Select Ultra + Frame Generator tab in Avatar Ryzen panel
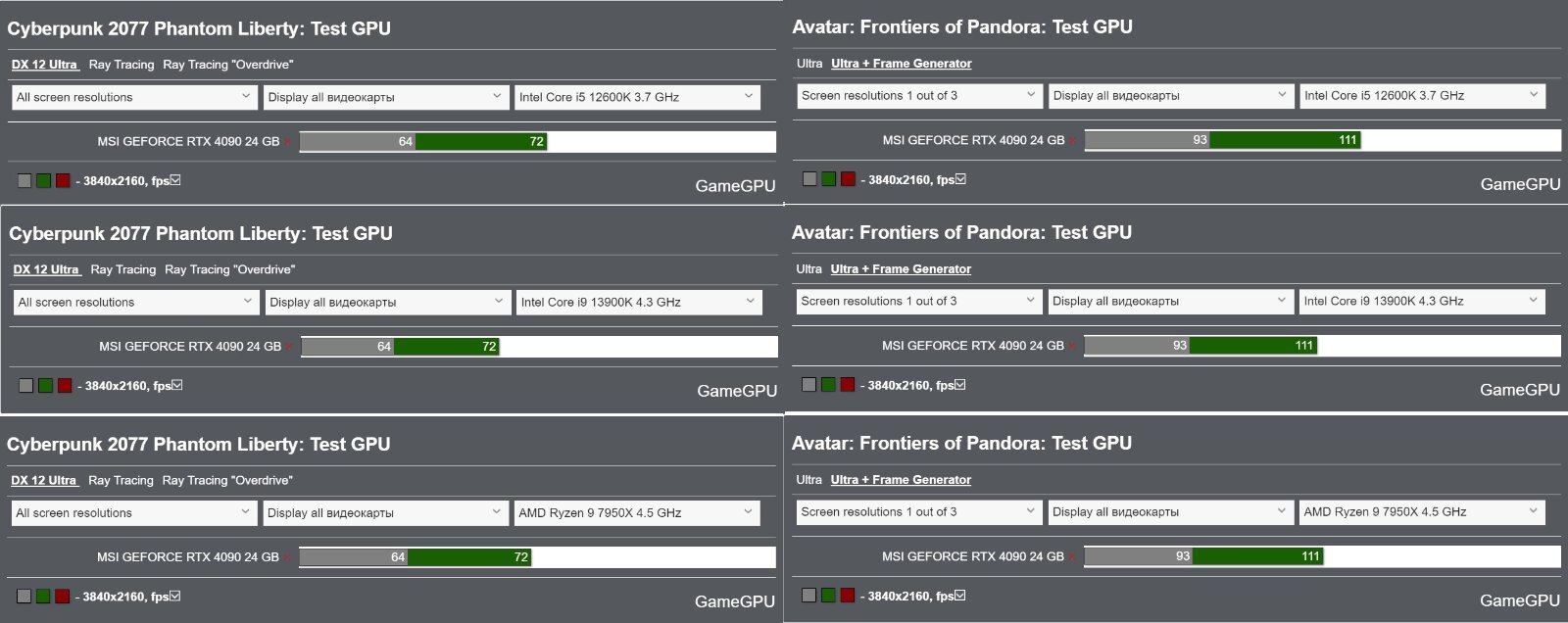 coord(902,480)
